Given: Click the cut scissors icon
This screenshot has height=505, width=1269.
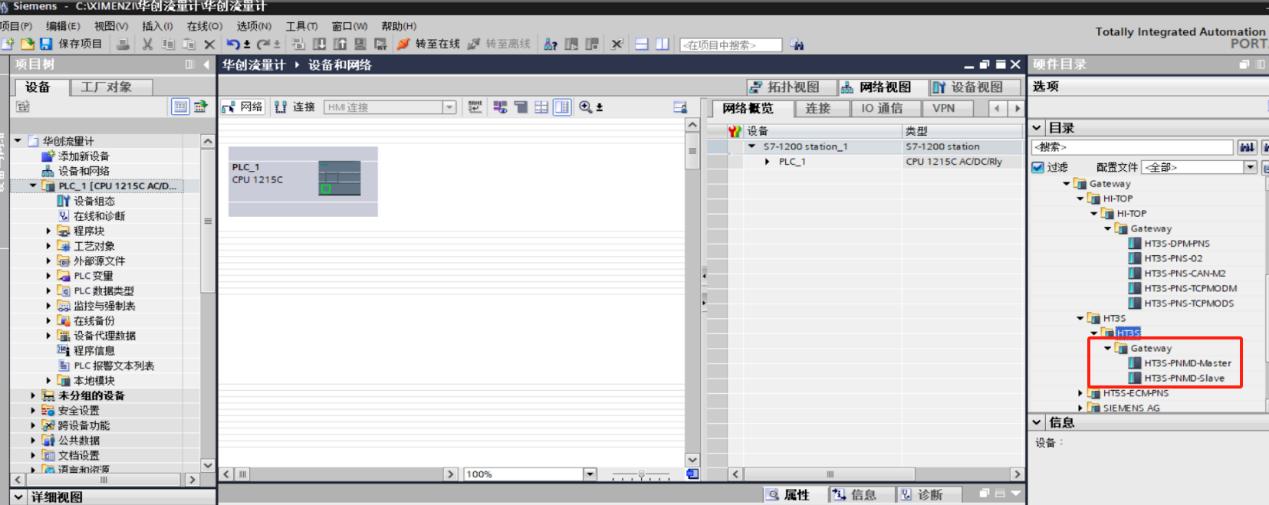Looking at the screenshot, I should click(x=151, y=43).
